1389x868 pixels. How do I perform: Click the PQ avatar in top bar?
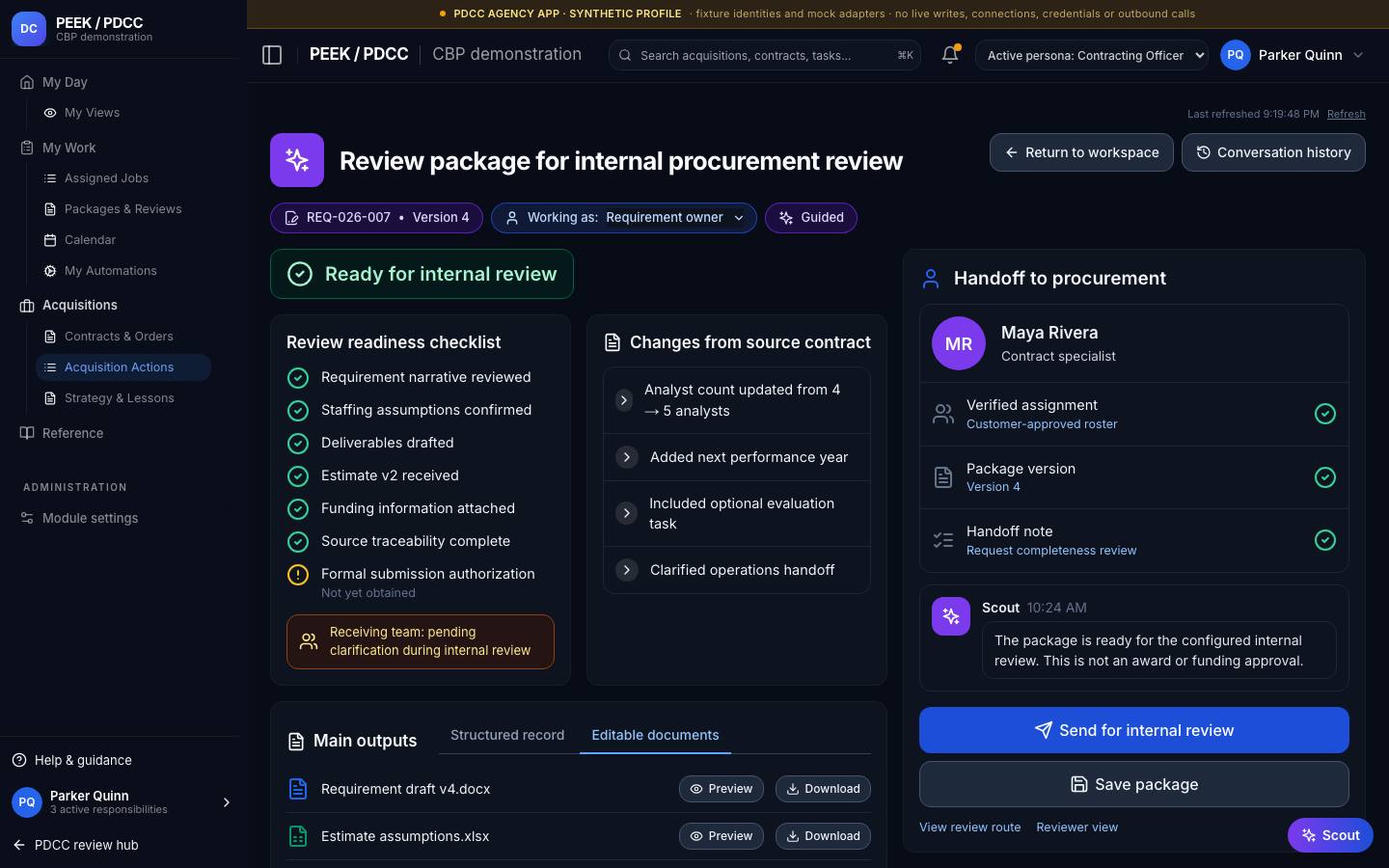[1236, 55]
